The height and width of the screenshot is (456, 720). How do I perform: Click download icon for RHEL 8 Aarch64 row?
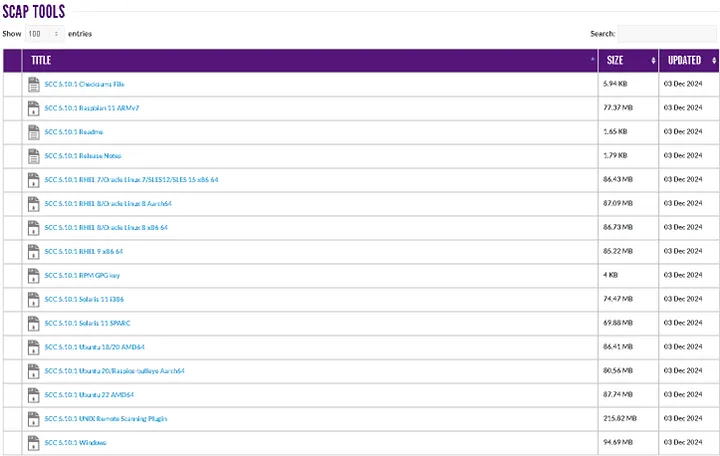click(x=34, y=204)
